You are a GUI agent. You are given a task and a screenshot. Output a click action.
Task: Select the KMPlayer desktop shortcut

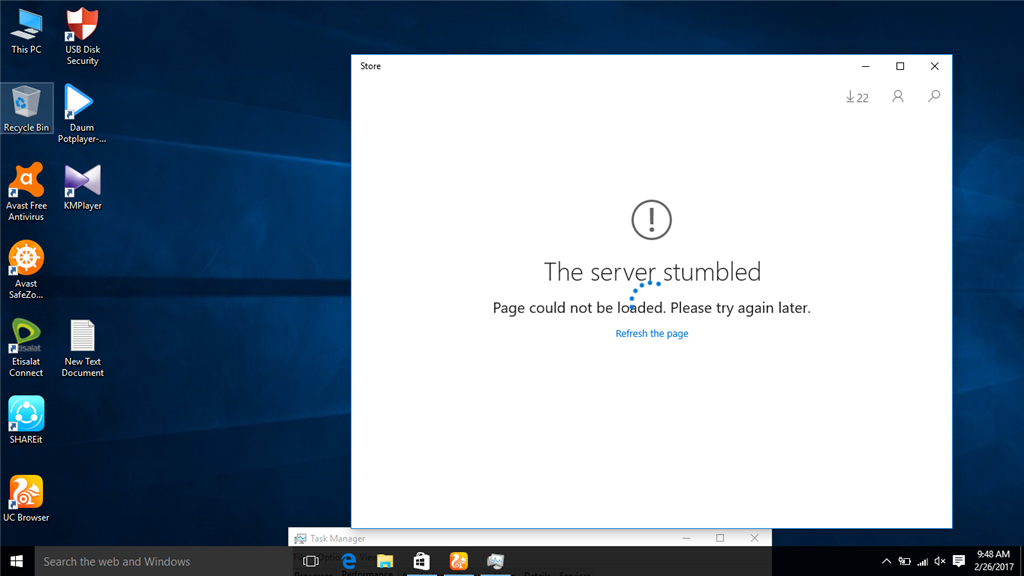[82, 187]
